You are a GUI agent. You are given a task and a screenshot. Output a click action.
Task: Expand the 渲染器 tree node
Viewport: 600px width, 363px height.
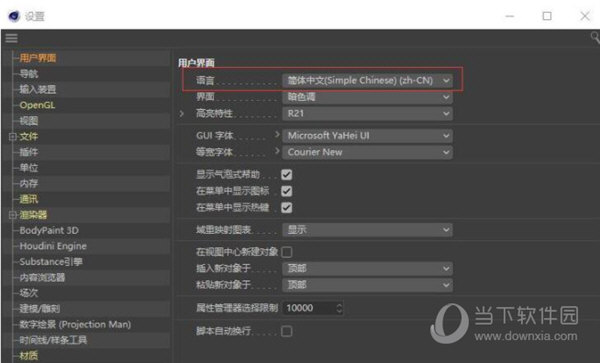13,215
